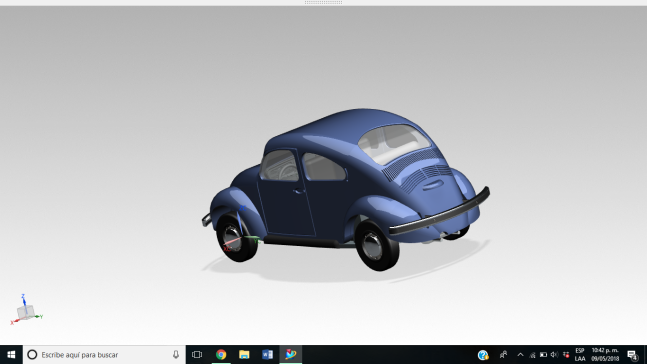The image size is (647, 364).
Task: Open the volume control speaker icon
Action: (555, 355)
